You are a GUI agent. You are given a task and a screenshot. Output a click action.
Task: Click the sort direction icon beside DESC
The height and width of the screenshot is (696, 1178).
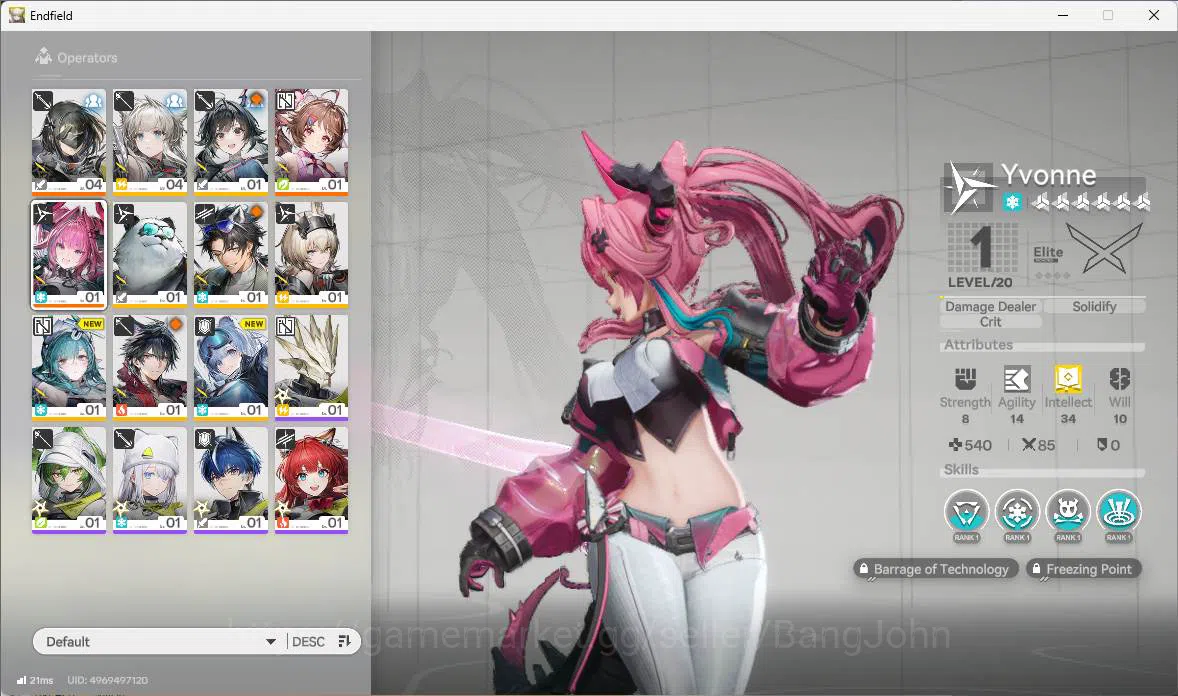tap(345, 641)
